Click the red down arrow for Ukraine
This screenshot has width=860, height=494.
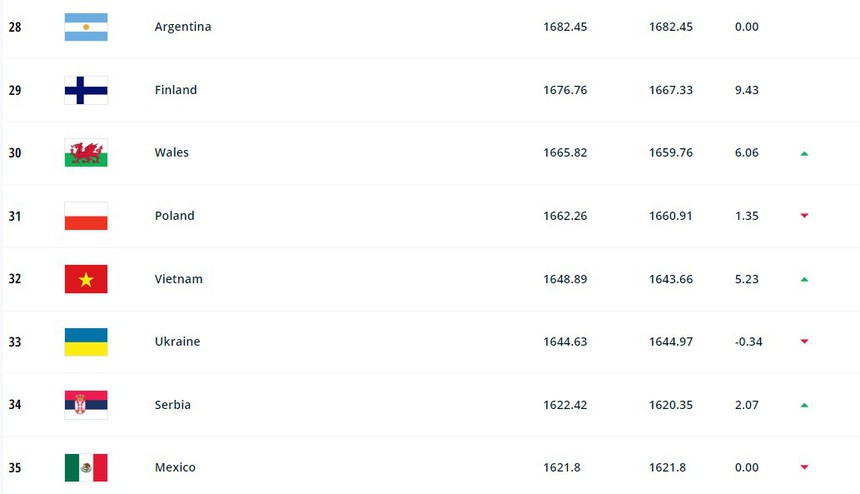804,342
